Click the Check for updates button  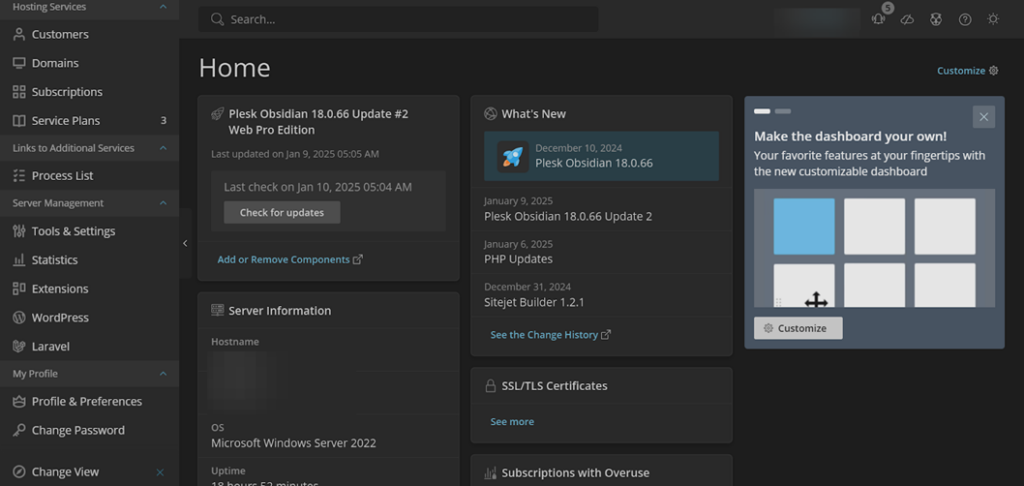point(282,212)
